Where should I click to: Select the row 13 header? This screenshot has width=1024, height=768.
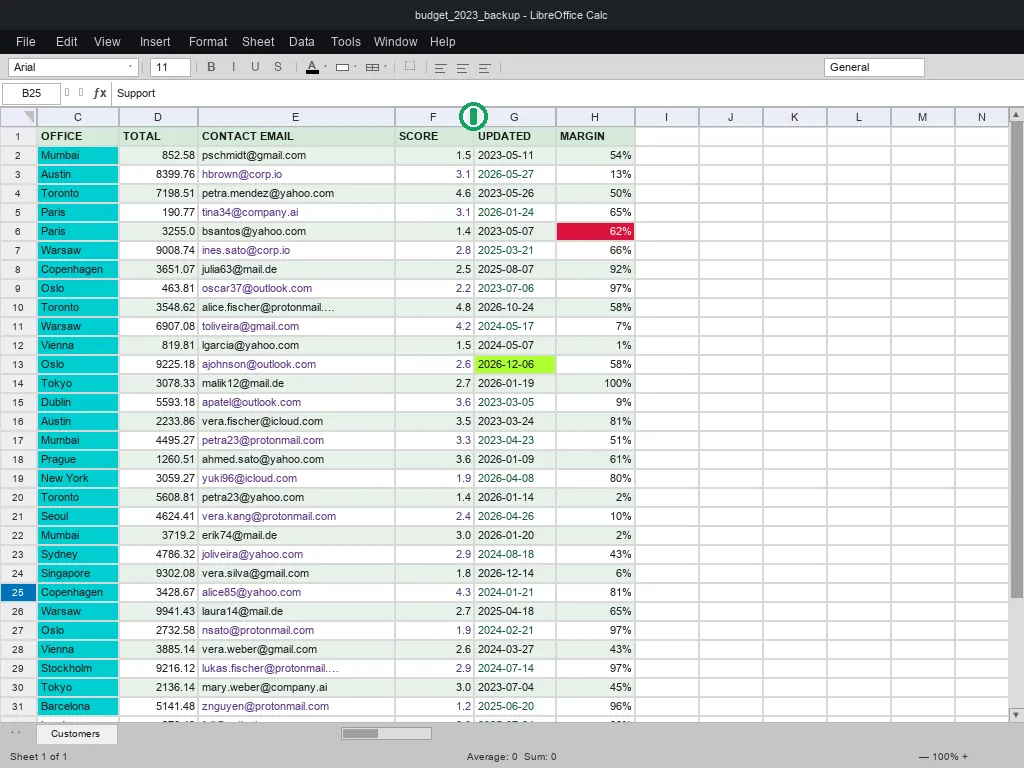coord(18,364)
